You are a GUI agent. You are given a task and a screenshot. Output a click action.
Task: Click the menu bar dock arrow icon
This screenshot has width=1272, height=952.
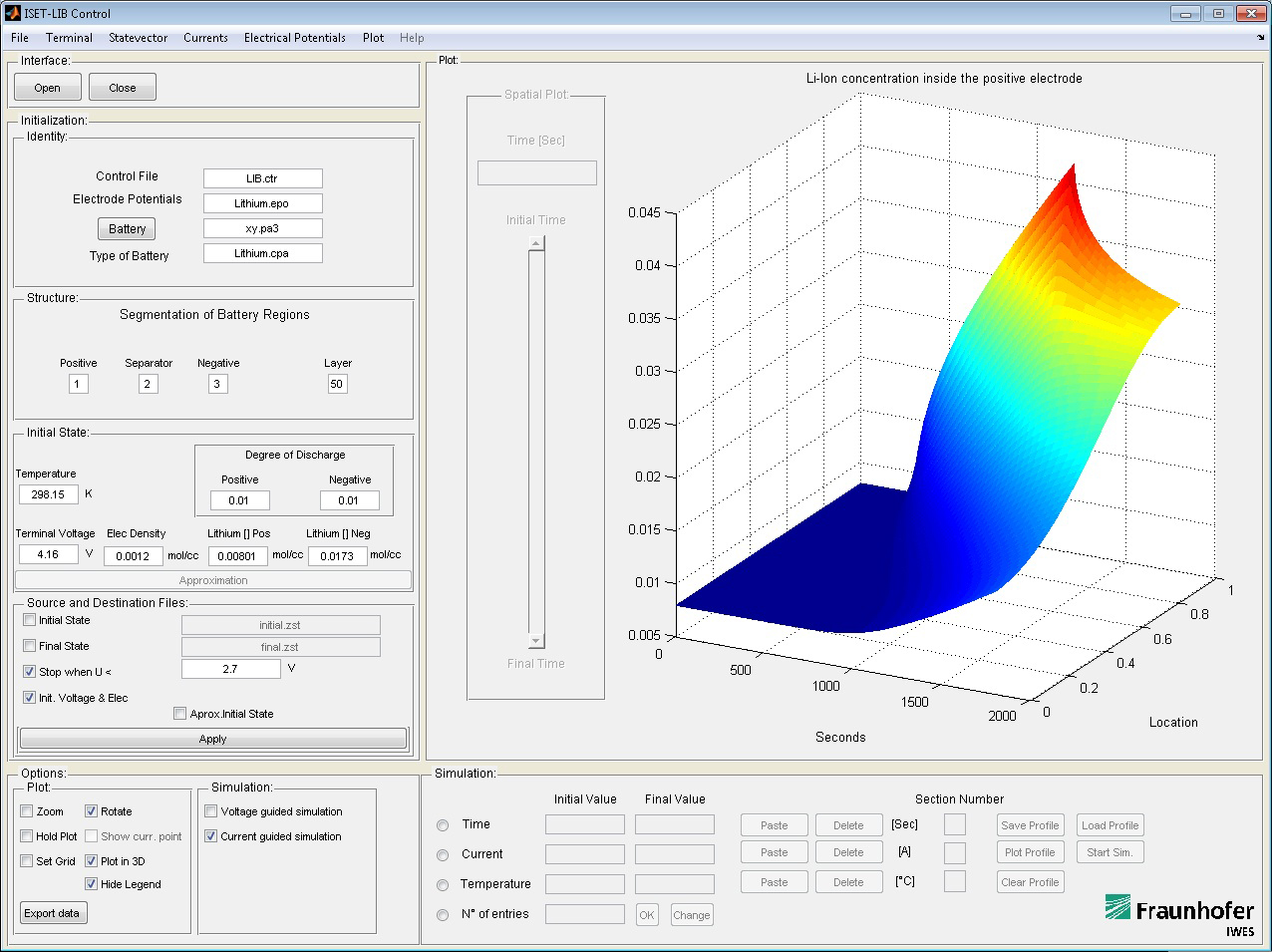[1260, 38]
